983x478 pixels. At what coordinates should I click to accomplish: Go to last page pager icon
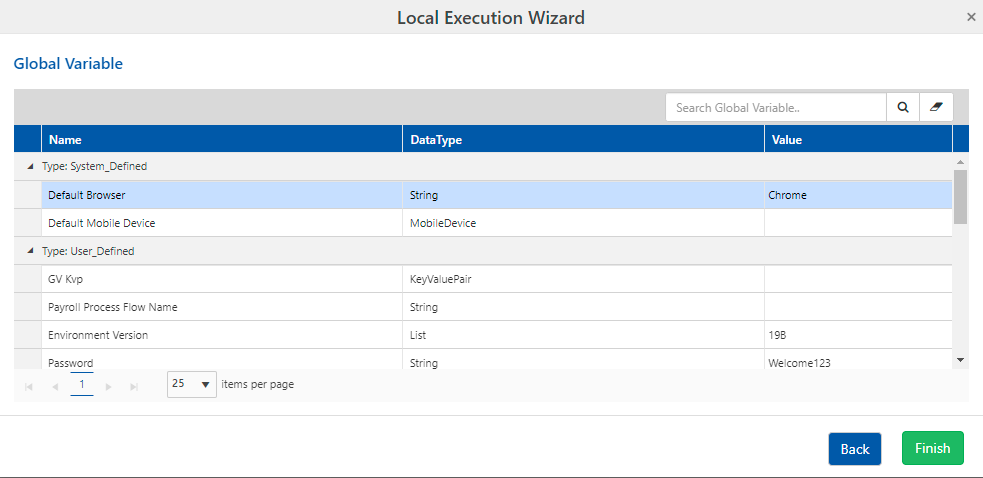pyautogui.click(x=134, y=386)
